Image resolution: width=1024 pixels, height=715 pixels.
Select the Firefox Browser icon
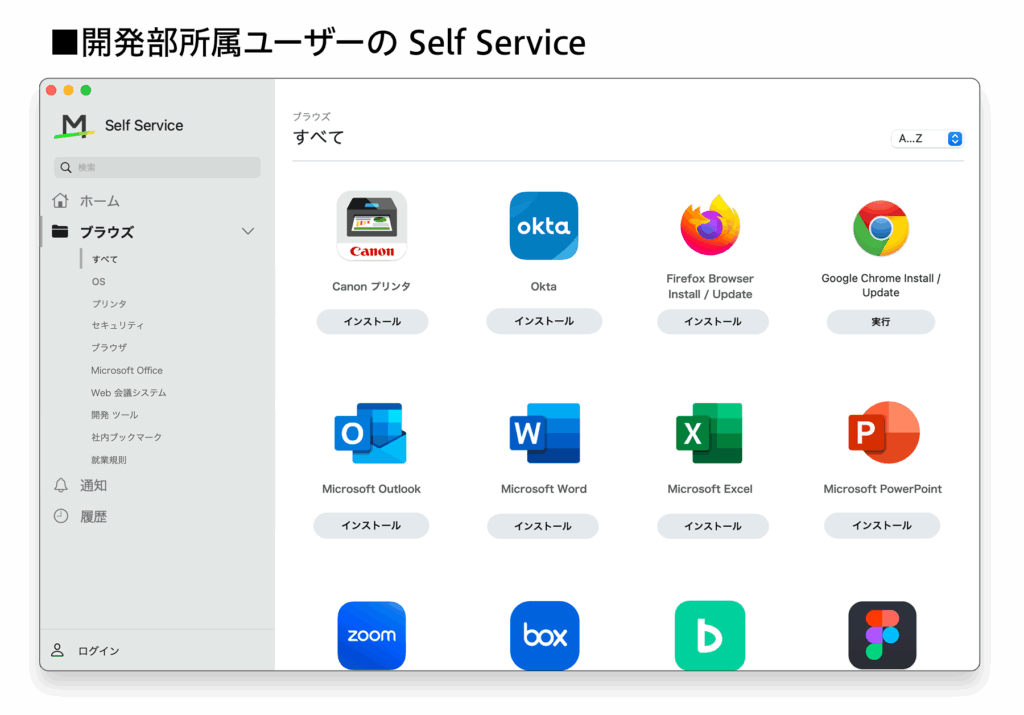(x=710, y=226)
